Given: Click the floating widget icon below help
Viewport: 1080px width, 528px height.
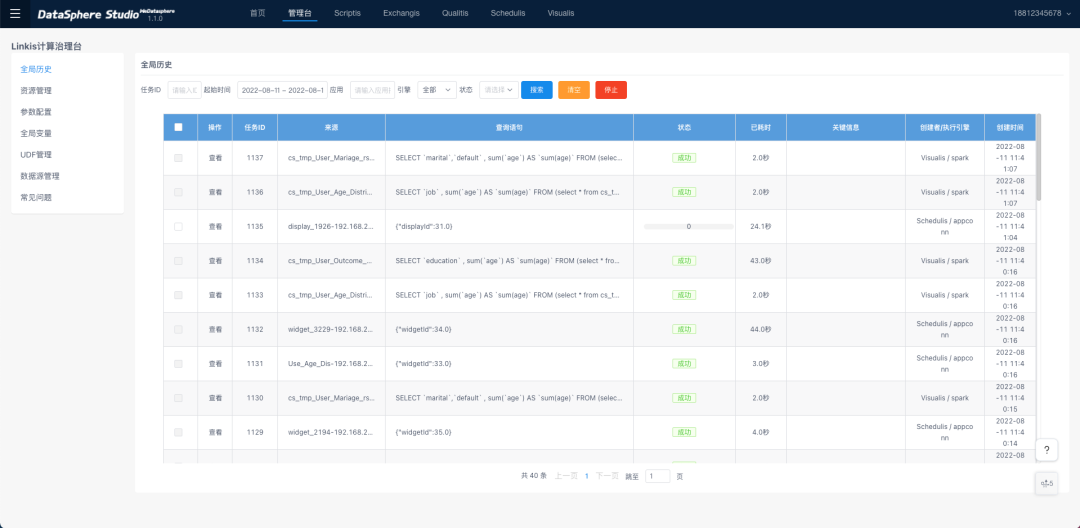Looking at the screenshot, I should point(1046,484).
